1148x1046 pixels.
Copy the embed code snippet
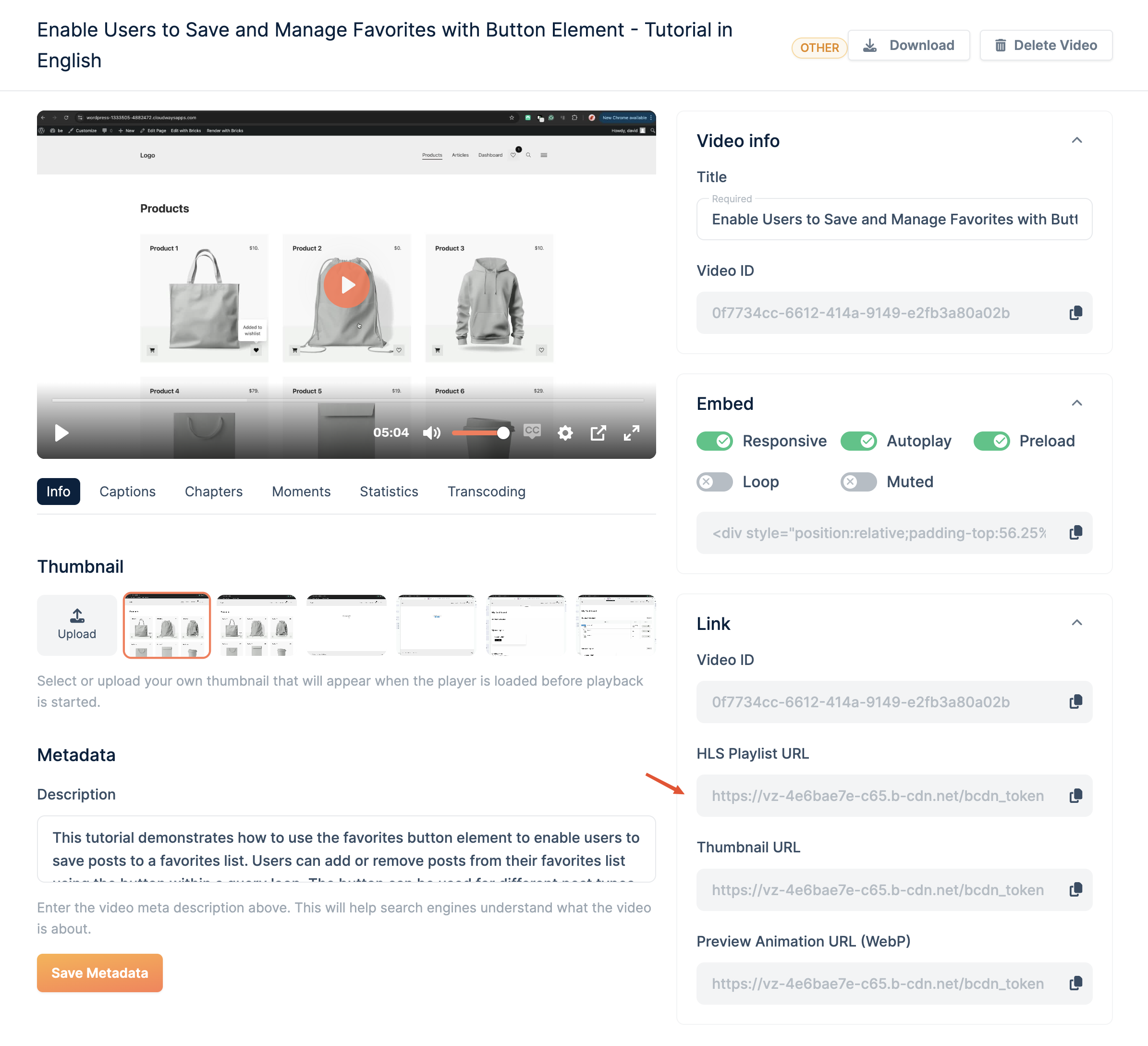pos(1075,533)
